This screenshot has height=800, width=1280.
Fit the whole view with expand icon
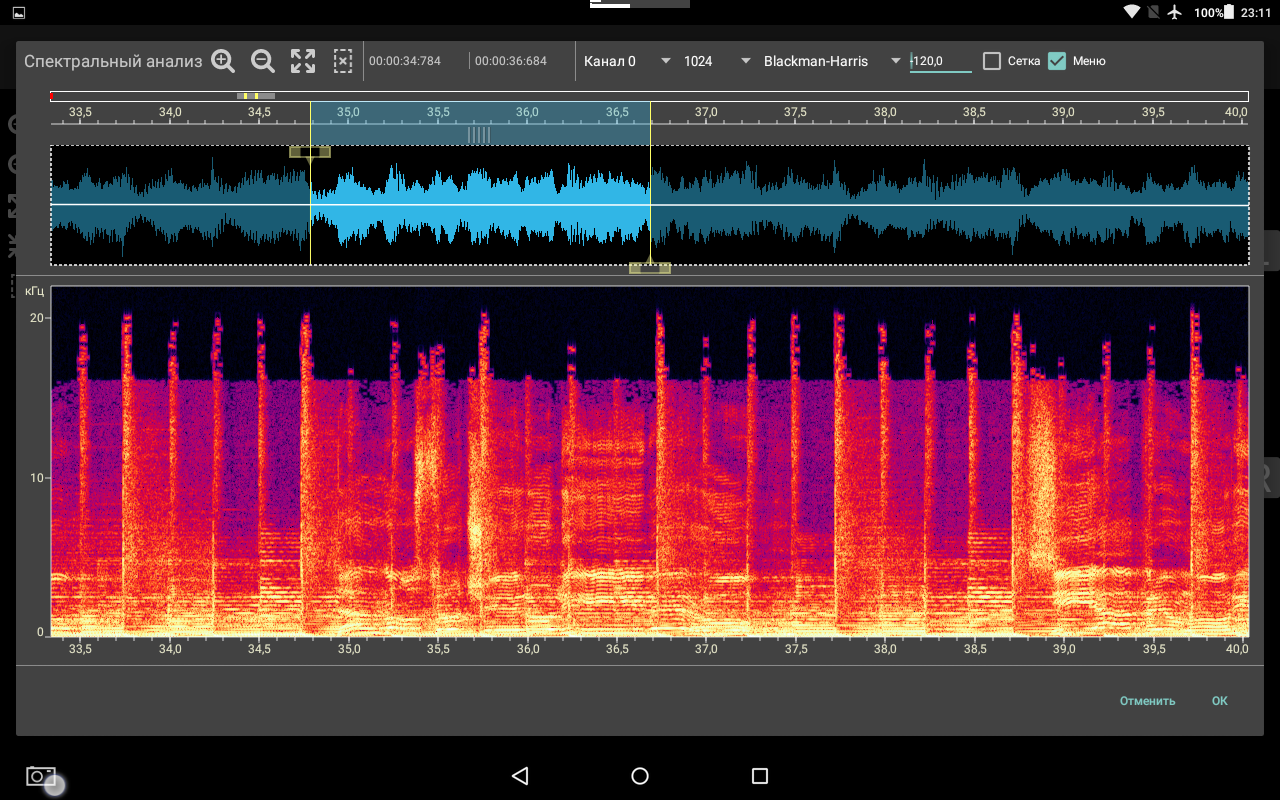303,61
